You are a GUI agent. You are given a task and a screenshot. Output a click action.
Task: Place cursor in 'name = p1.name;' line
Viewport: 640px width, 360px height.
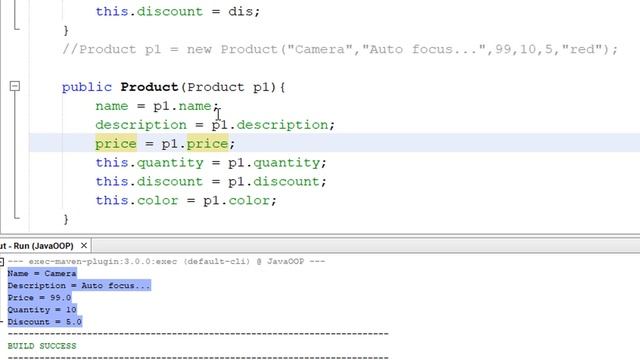click(x=158, y=106)
